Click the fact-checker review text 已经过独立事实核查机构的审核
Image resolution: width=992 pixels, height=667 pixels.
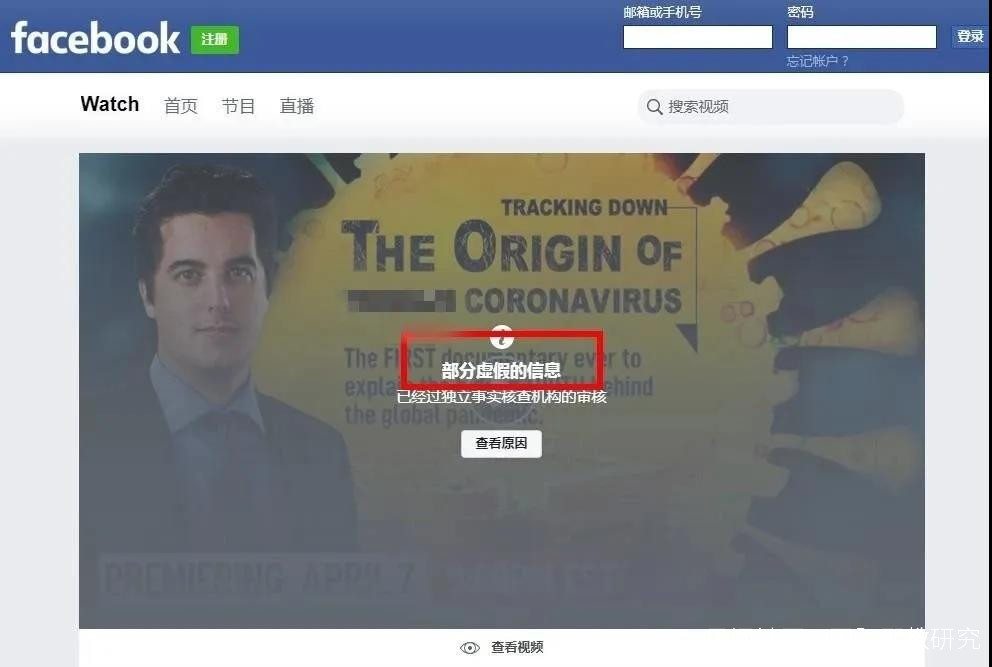(502, 397)
